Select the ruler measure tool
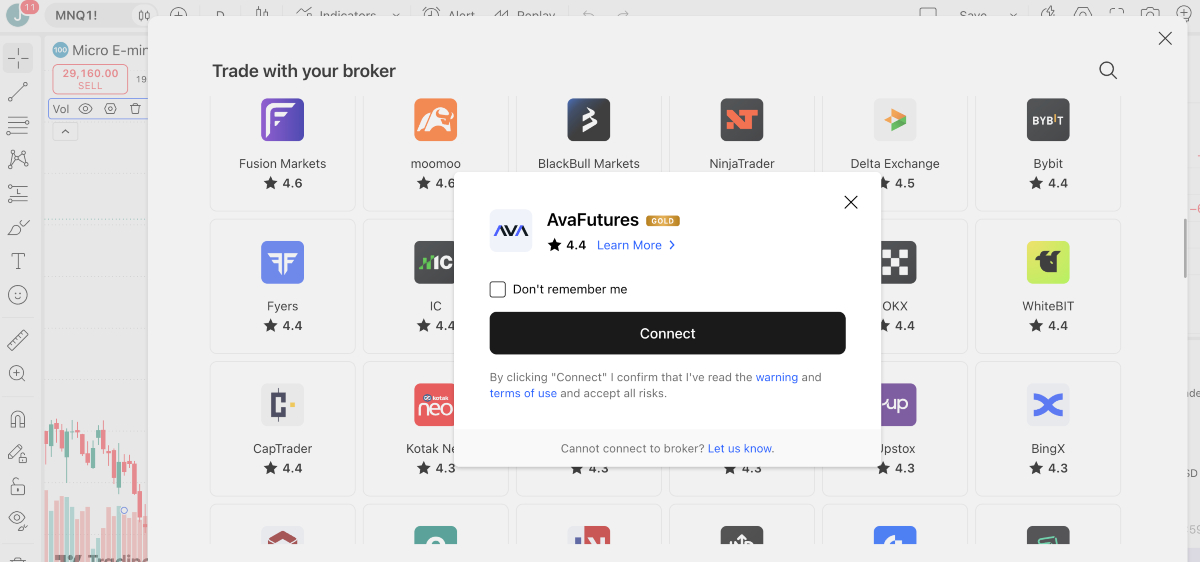 [18, 339]
